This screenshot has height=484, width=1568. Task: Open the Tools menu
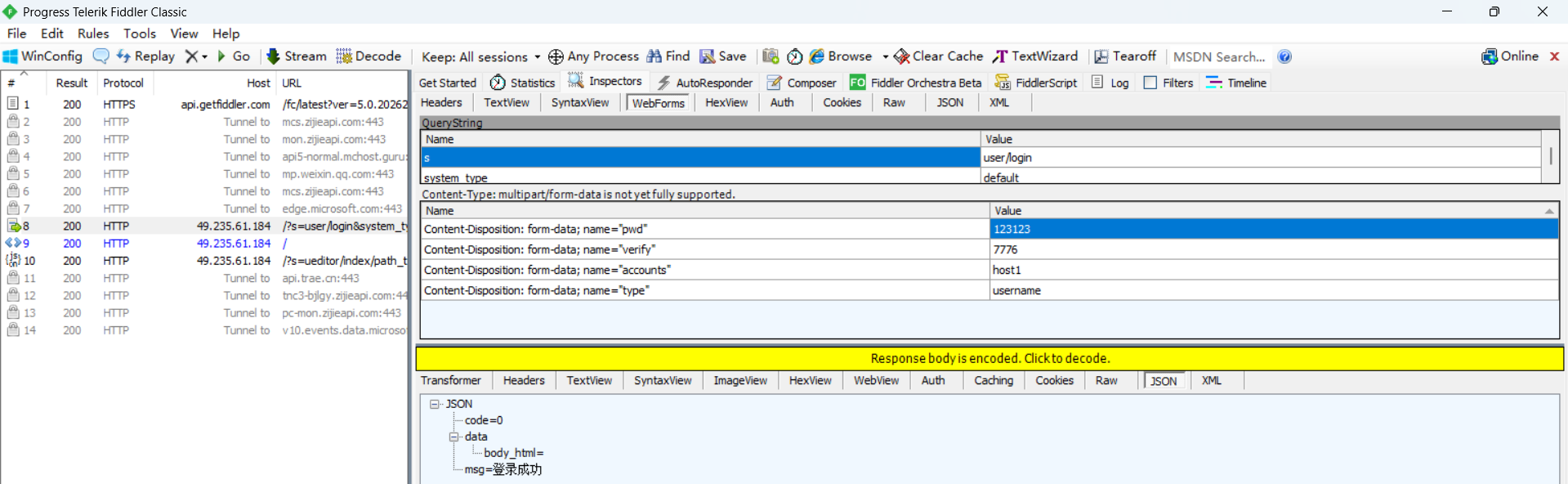click(x=140, y=34)
